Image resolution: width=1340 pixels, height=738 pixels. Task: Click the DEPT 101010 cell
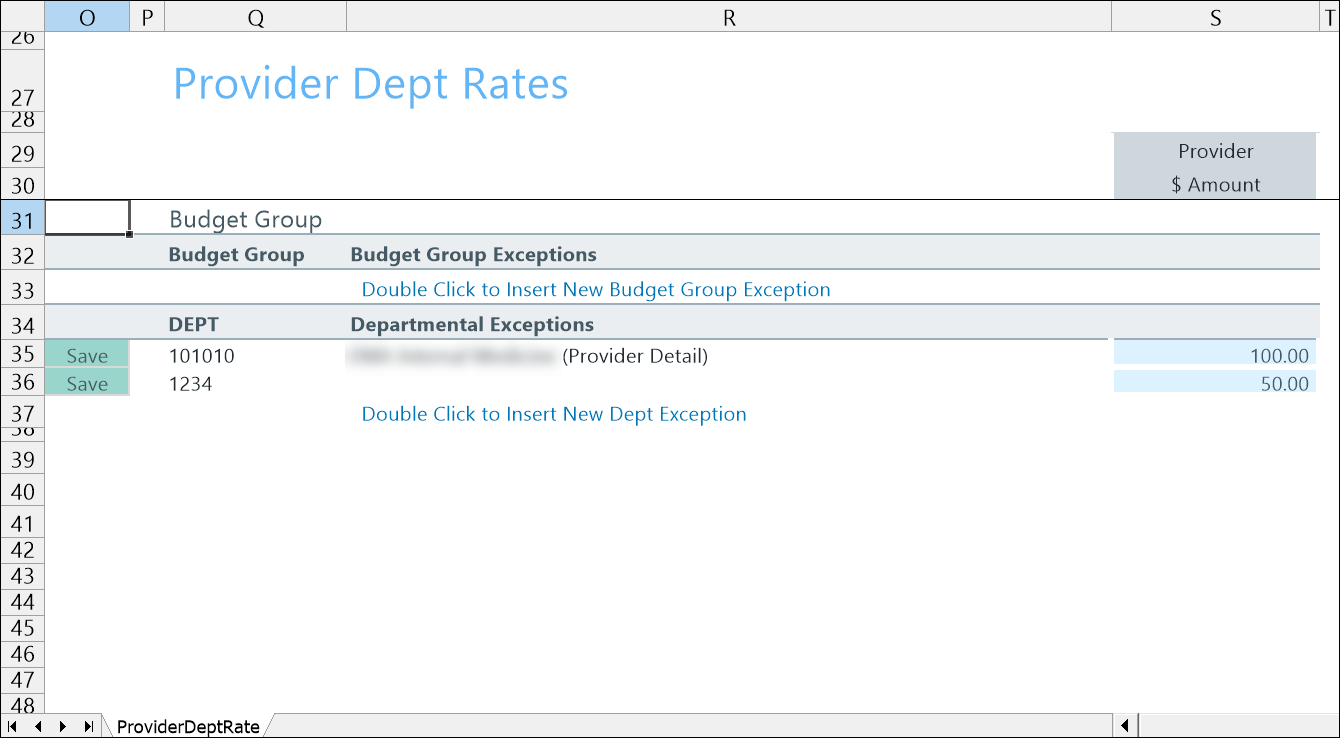[x=202, y=356]
